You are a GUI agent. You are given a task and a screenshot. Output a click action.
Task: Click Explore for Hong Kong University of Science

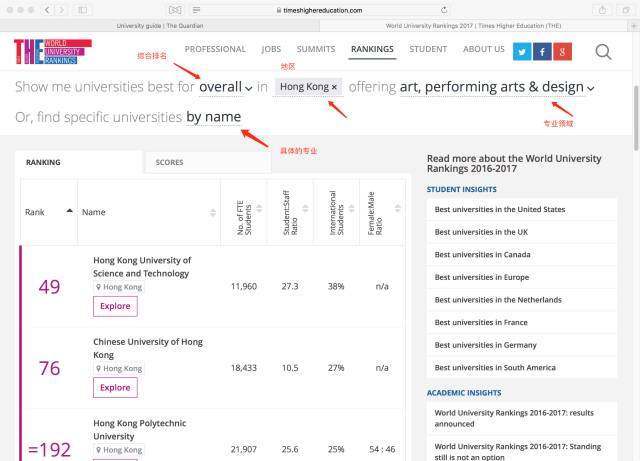click(115, 306)
